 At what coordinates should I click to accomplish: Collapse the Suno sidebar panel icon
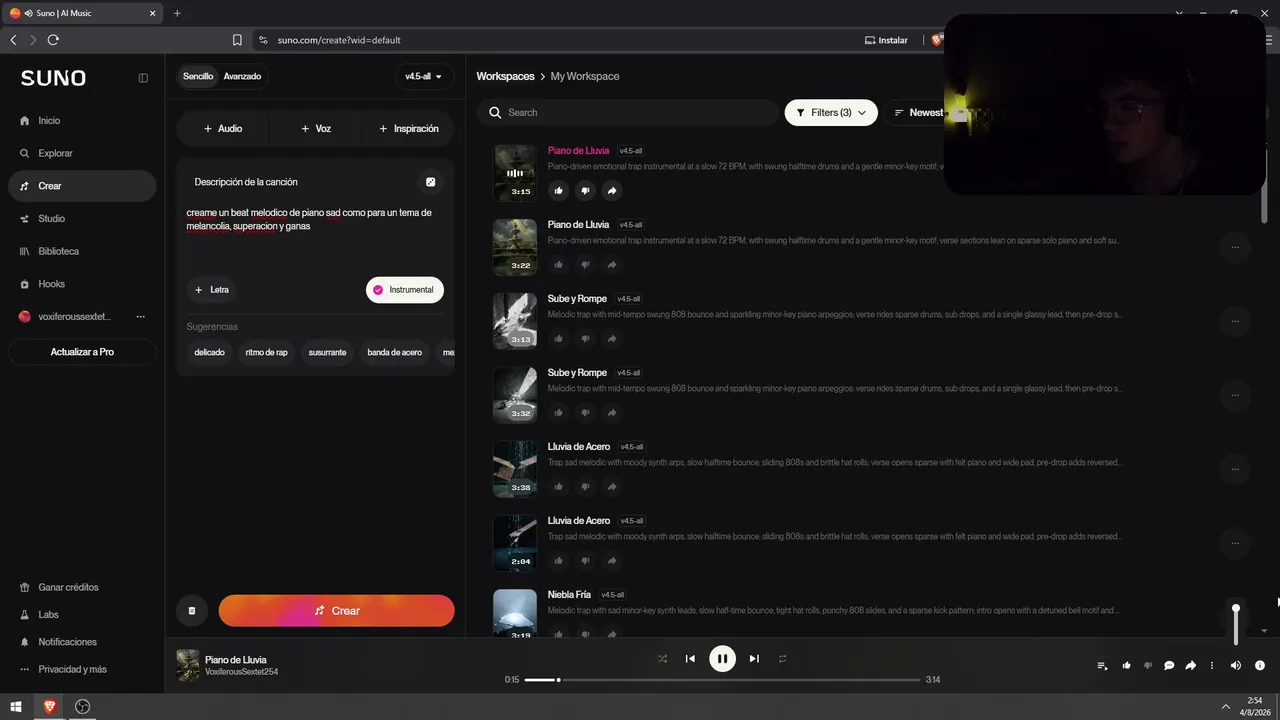pyautogui.click(x=143, y=78)
